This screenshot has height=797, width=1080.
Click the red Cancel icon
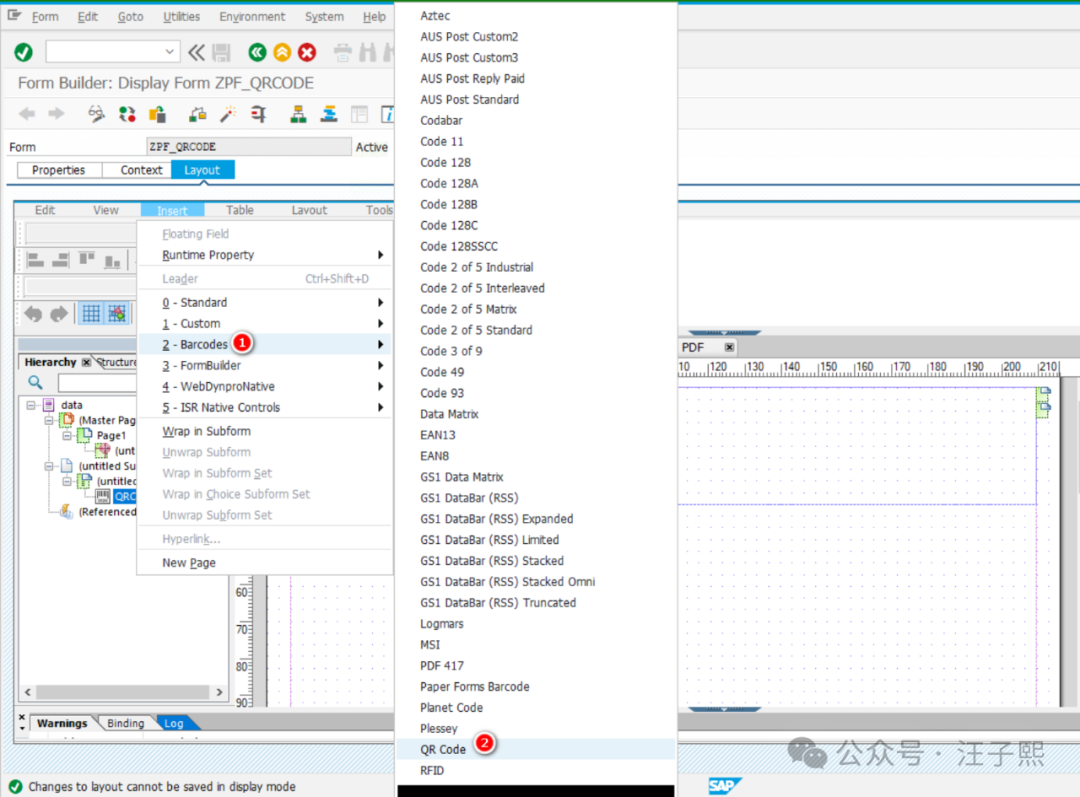click(x=307, y=52)
